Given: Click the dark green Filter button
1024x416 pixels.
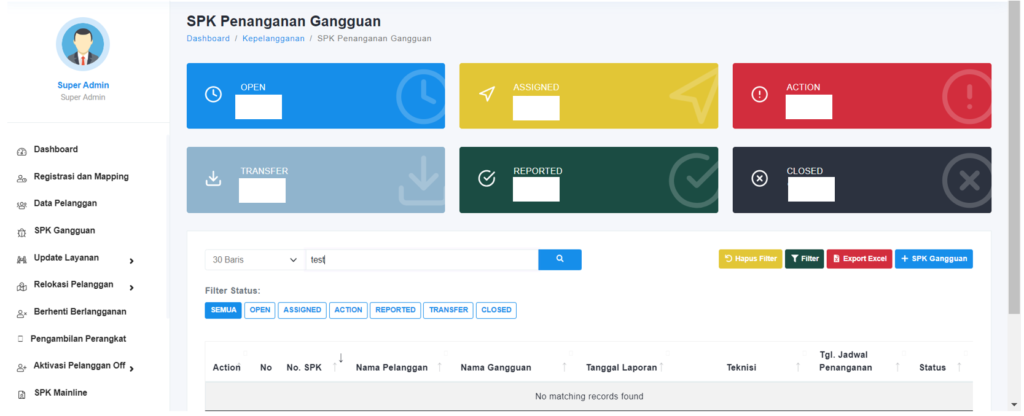Looking at the screenshot, I should [804, 259].
